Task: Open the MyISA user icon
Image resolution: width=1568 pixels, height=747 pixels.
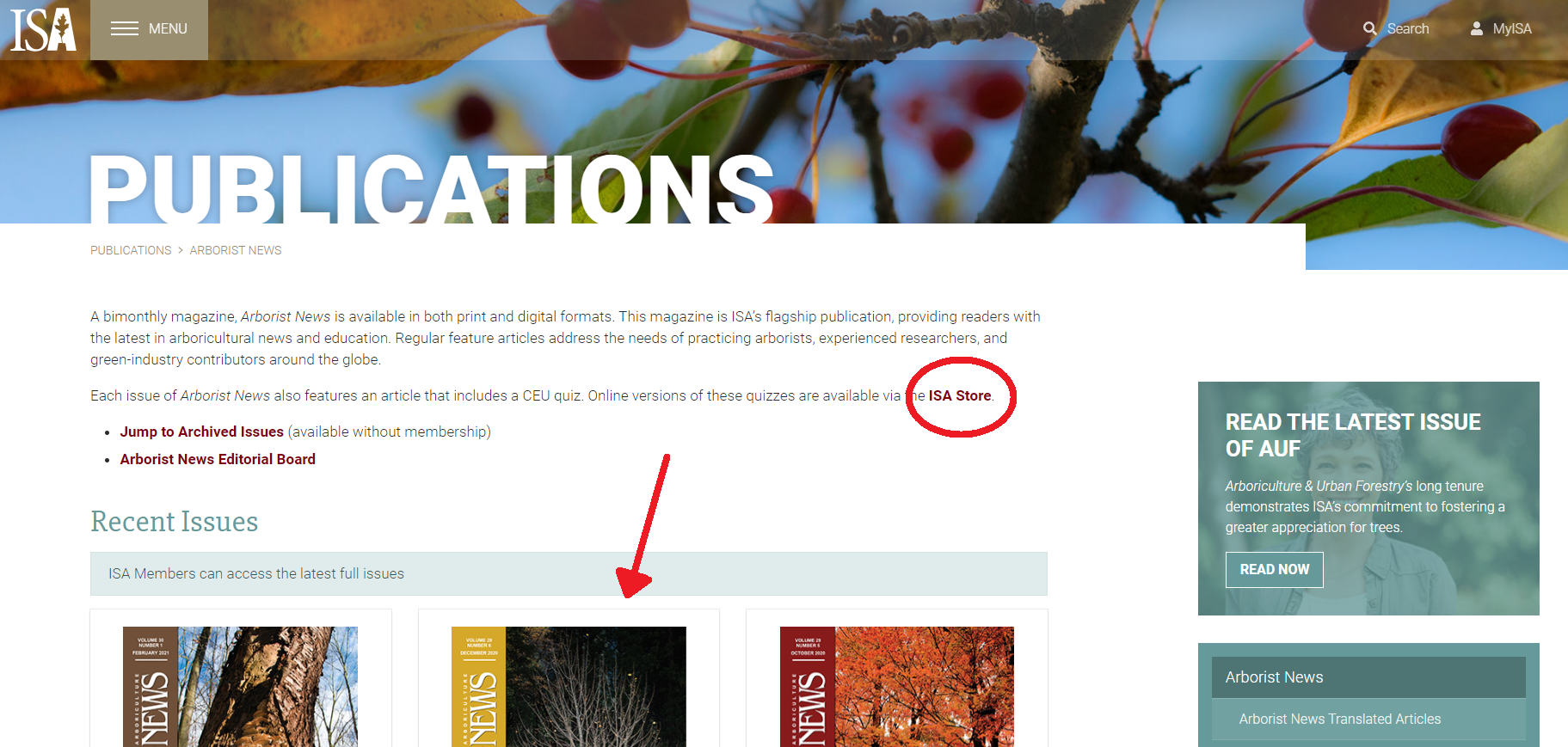Action: 1477,28
